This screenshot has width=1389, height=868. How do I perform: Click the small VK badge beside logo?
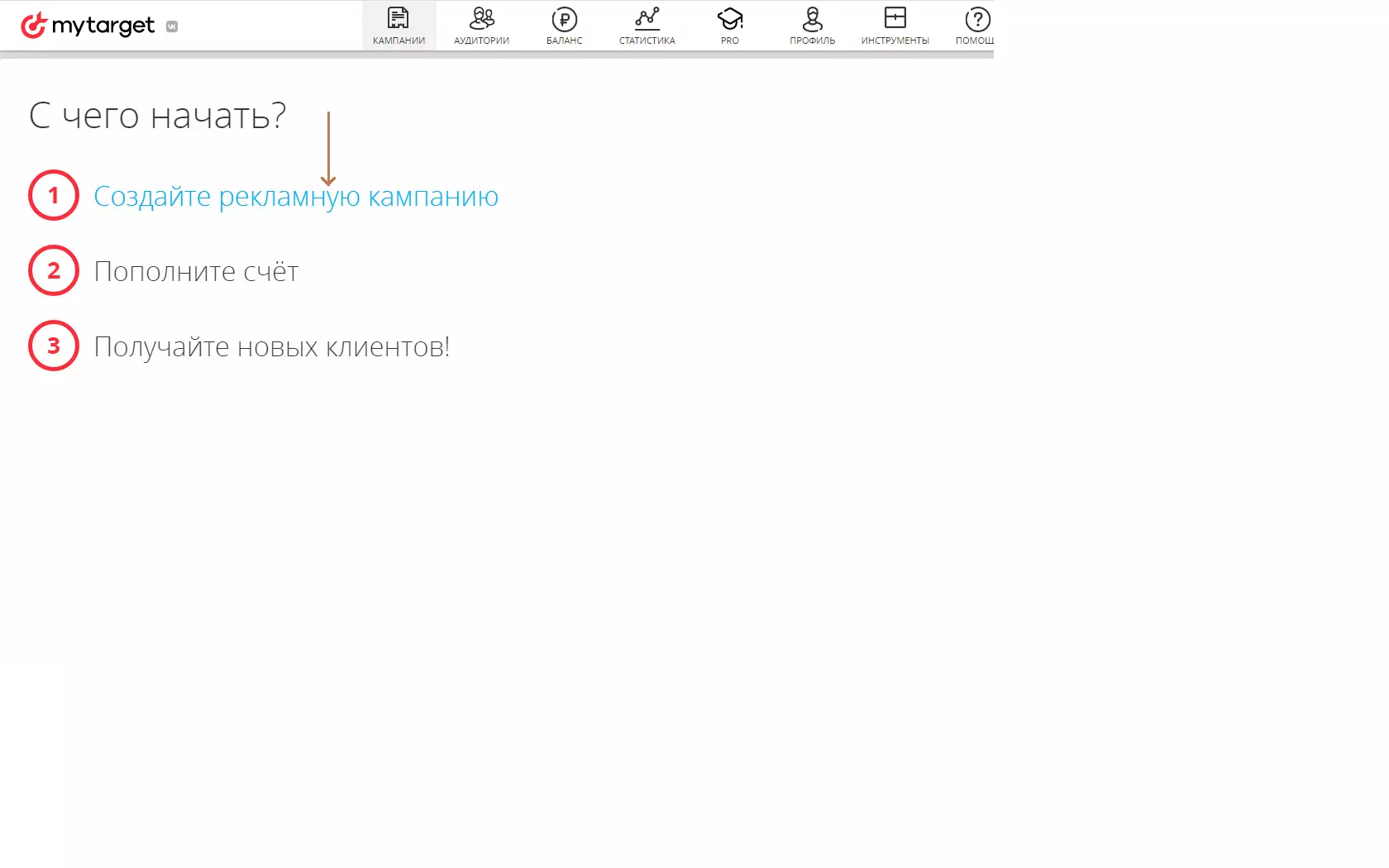172,26
